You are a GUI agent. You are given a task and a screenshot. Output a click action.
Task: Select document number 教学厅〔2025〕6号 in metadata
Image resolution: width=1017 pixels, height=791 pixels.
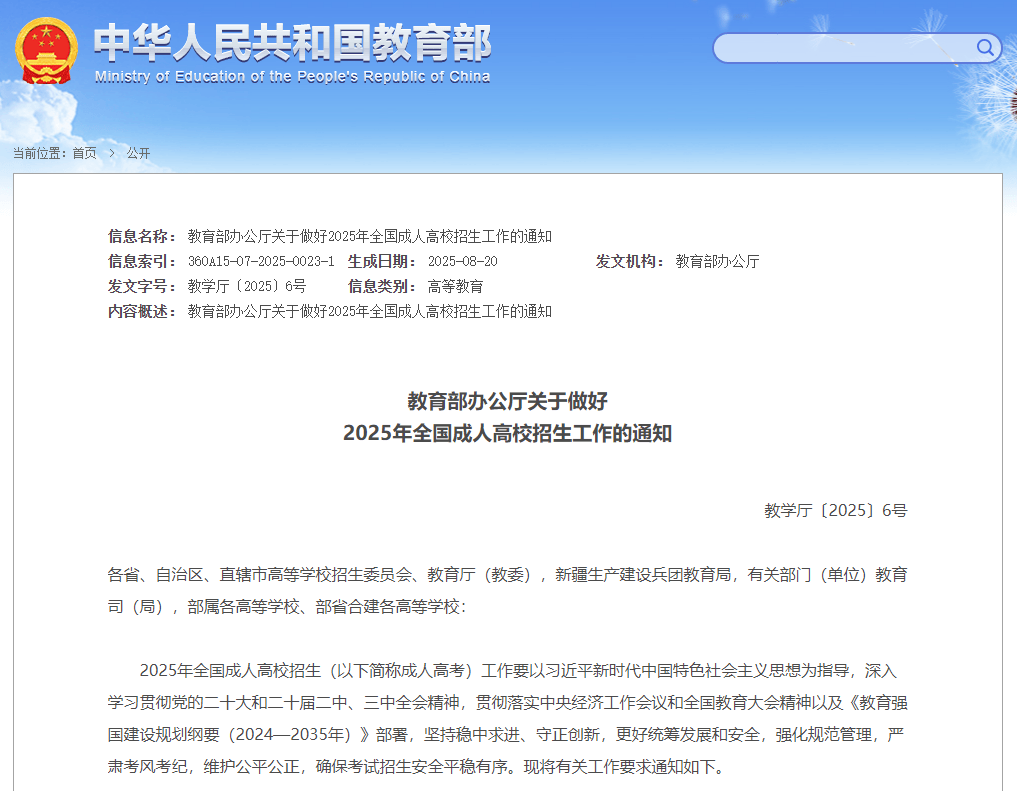click(246, 286)
